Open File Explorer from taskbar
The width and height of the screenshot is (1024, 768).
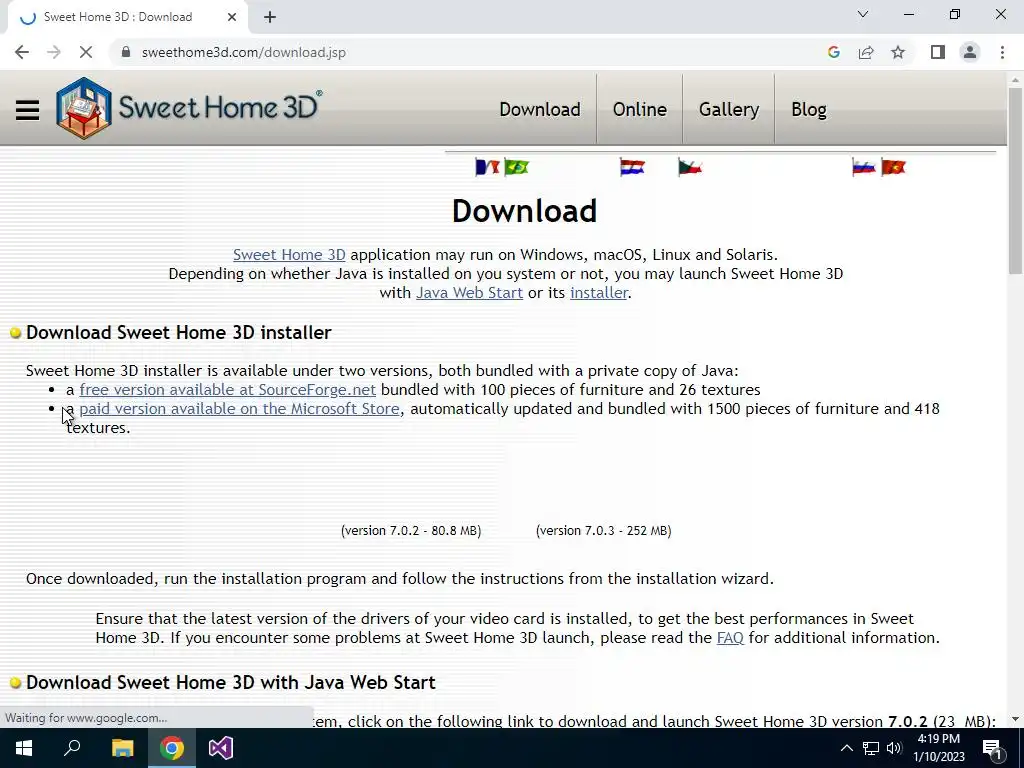tap(122, 748)
